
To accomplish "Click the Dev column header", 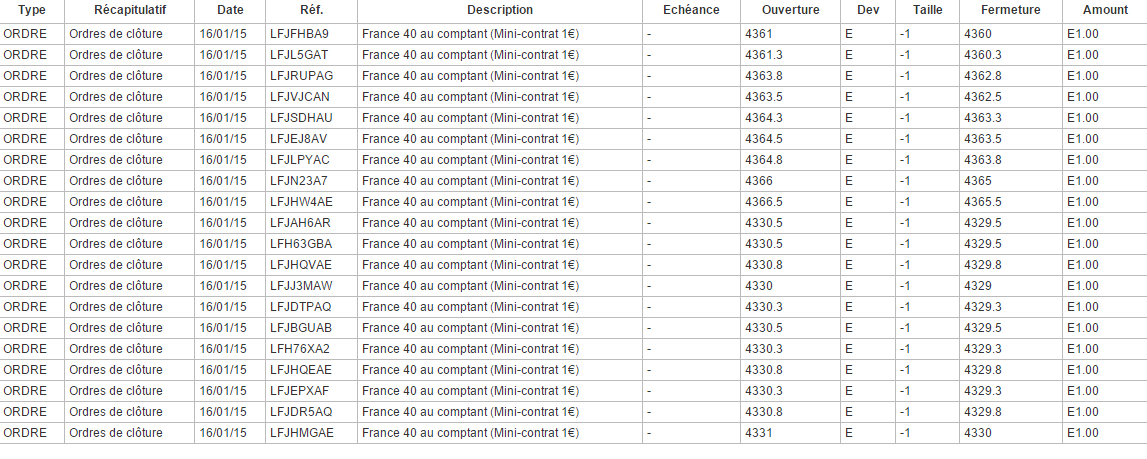I will (x=868, y=10).
